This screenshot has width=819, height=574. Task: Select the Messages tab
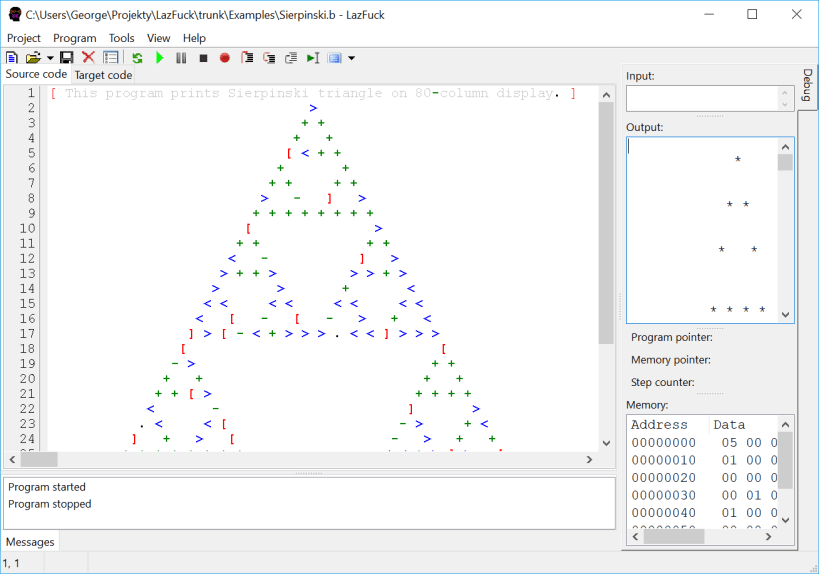30,542
